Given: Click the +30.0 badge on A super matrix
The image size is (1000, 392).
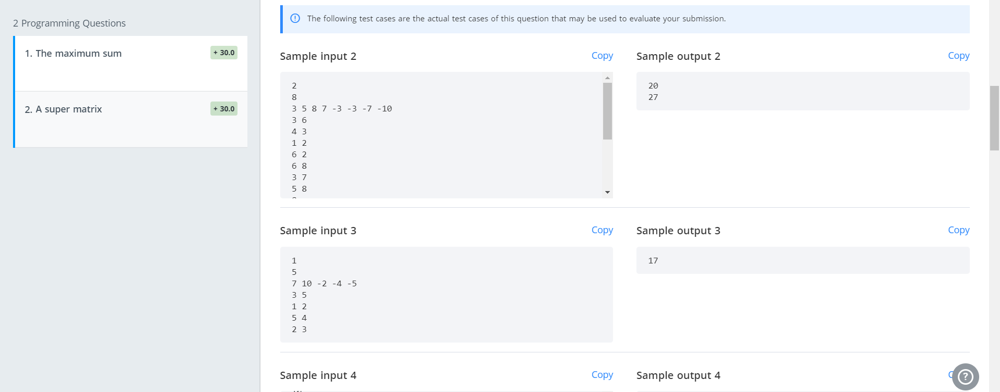Looking at the screenshot, I should 224,109.
